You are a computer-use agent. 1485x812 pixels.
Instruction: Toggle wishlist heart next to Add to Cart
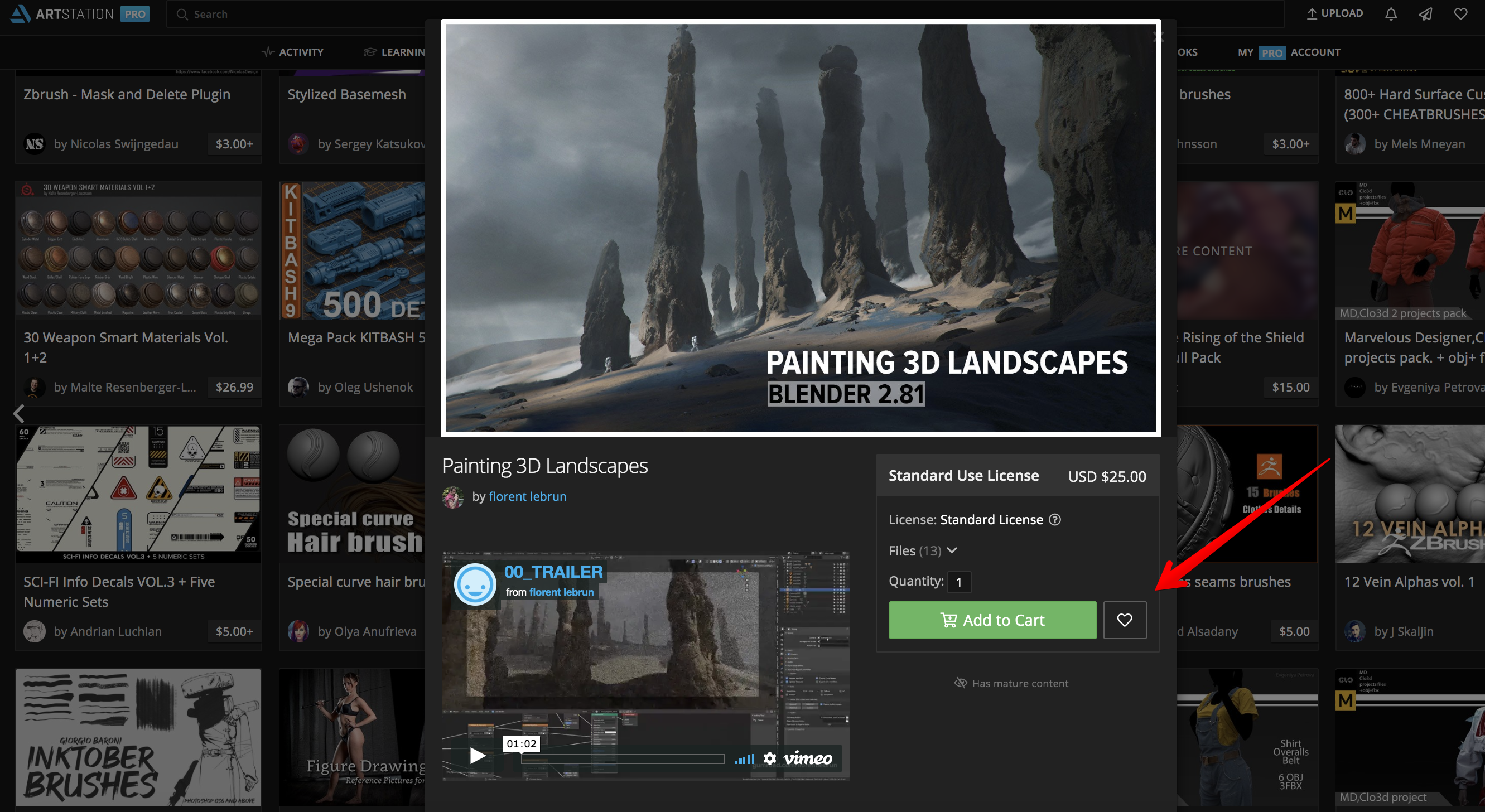1124,620
